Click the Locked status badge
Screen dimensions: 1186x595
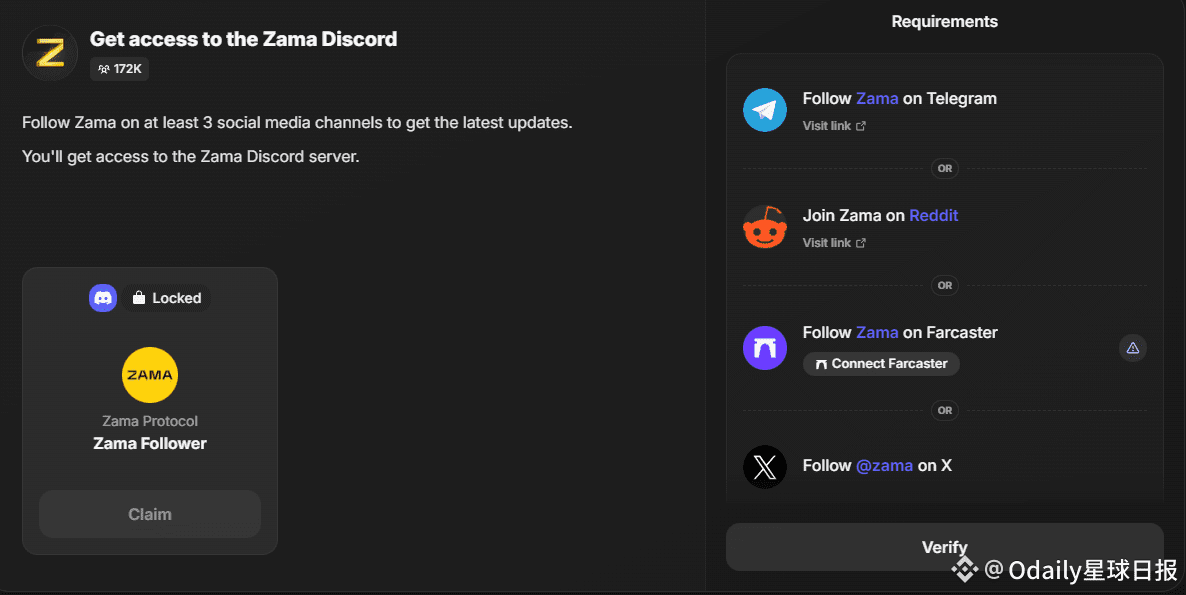pos(167,298)
